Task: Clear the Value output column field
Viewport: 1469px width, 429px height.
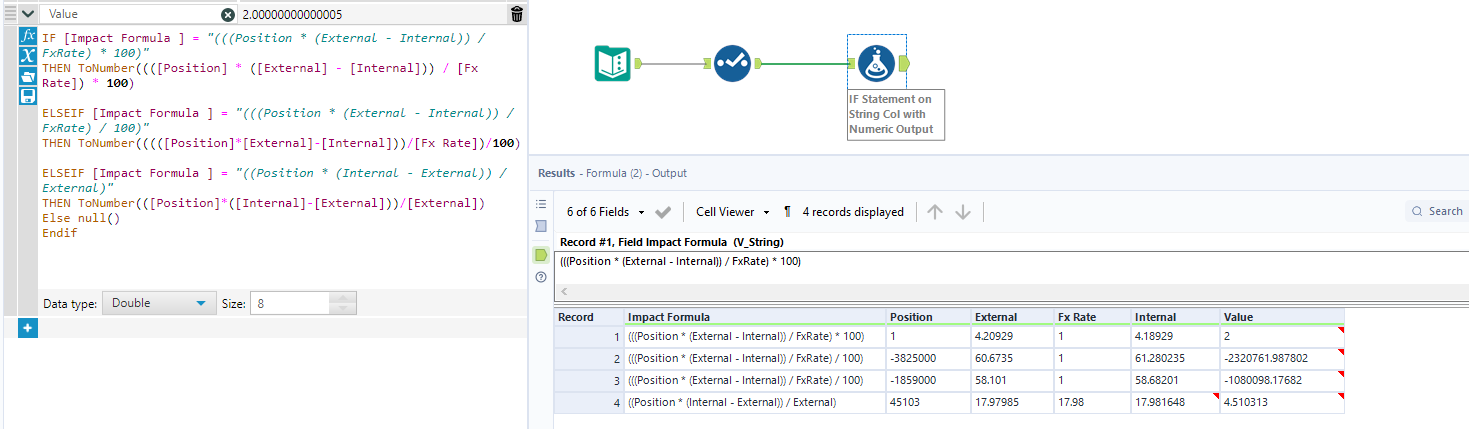Action: click(x=228, y=14)
